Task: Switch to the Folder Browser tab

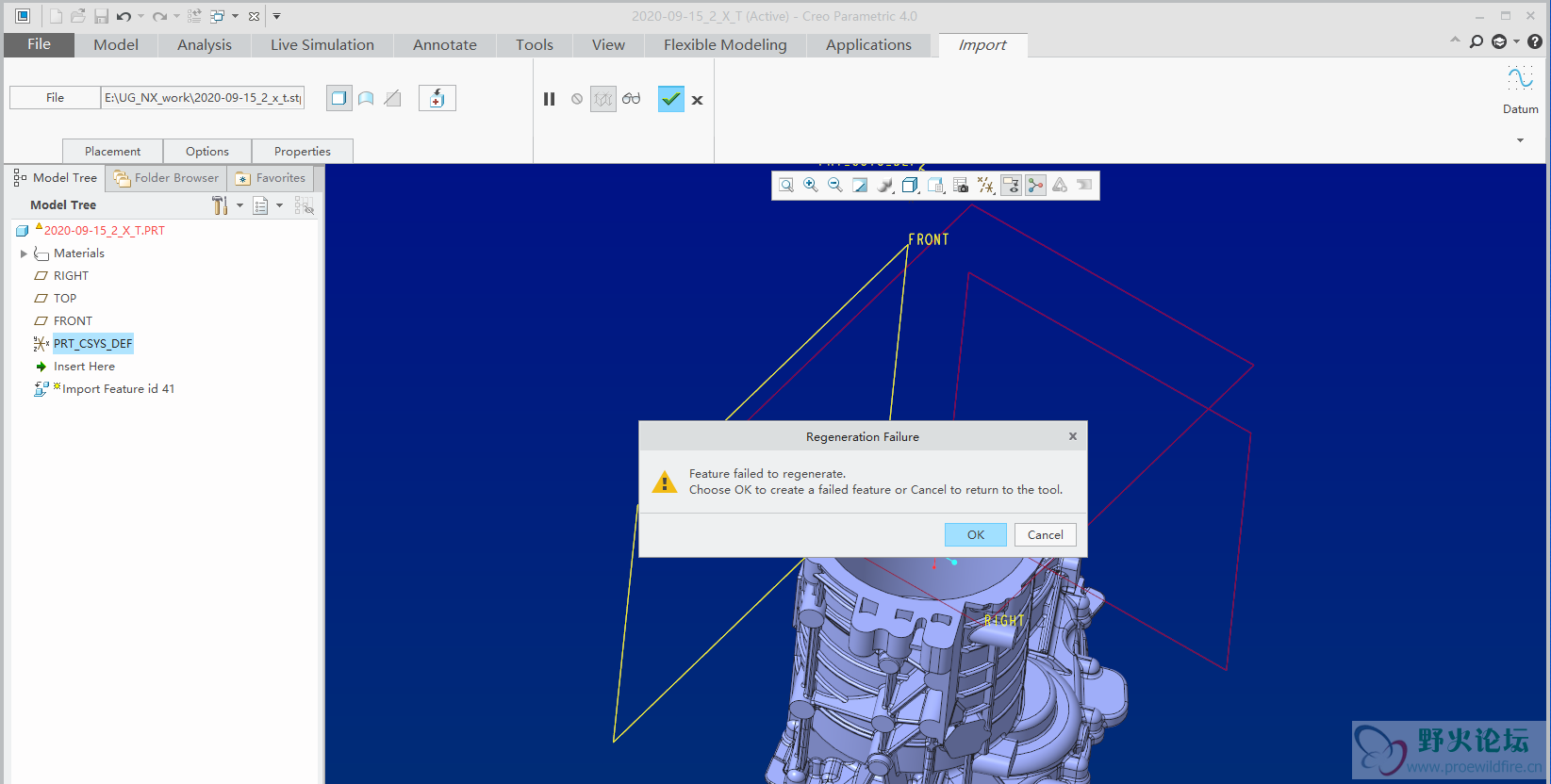Action: (166, 178)
